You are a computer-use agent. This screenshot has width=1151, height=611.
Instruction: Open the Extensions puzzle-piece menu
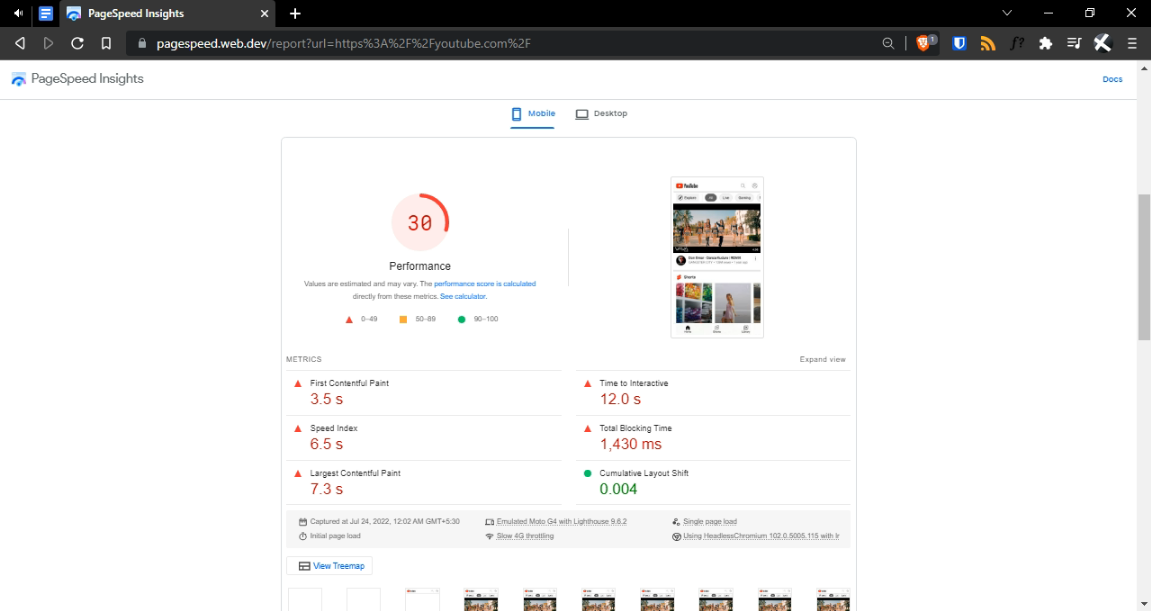(x=1046, y=43)
